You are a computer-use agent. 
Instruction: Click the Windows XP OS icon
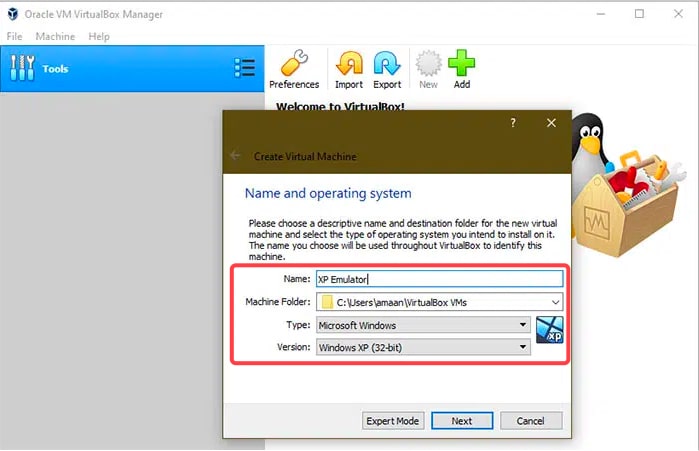click(x=549, y=330)
